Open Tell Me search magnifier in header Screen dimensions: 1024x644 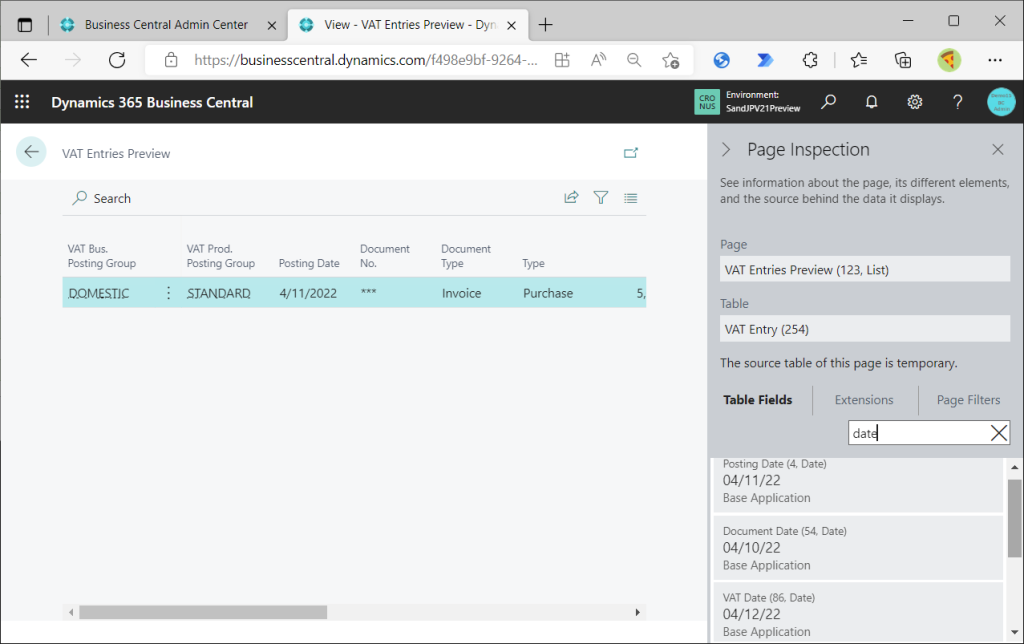click(829, 102)
